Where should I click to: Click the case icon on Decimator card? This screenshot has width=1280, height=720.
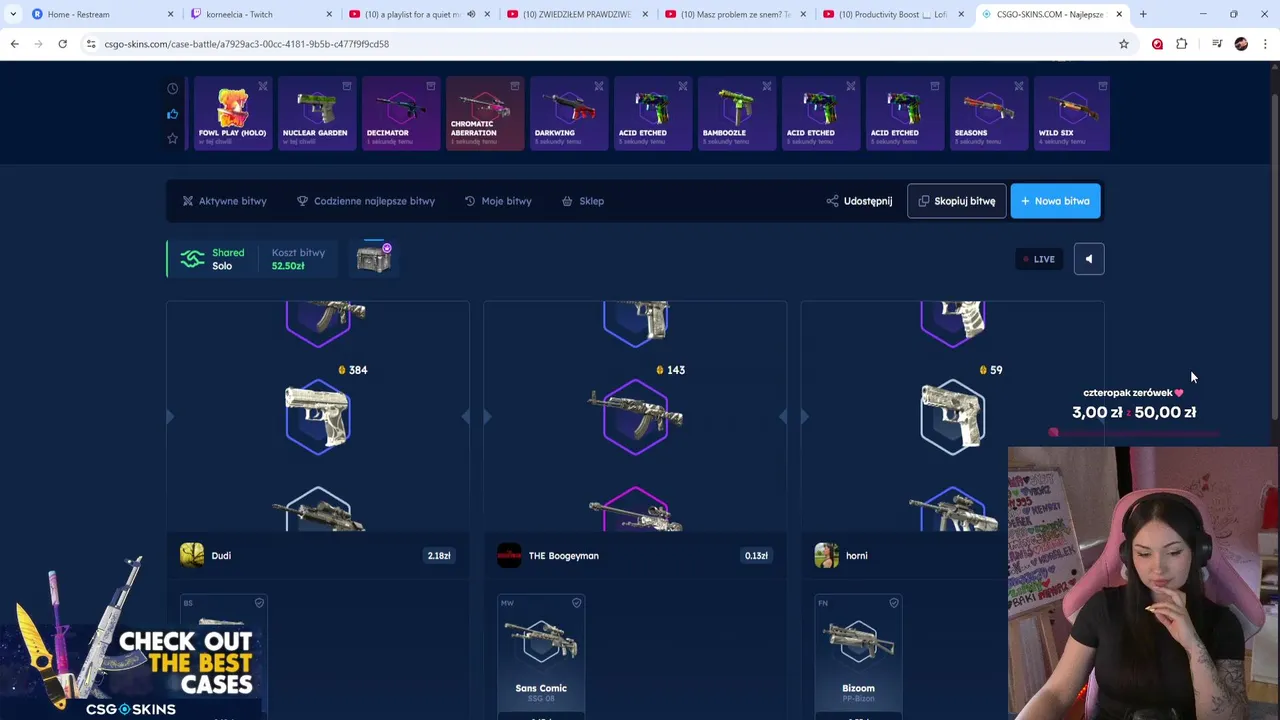pyautogui.click(x=431, y=86)
